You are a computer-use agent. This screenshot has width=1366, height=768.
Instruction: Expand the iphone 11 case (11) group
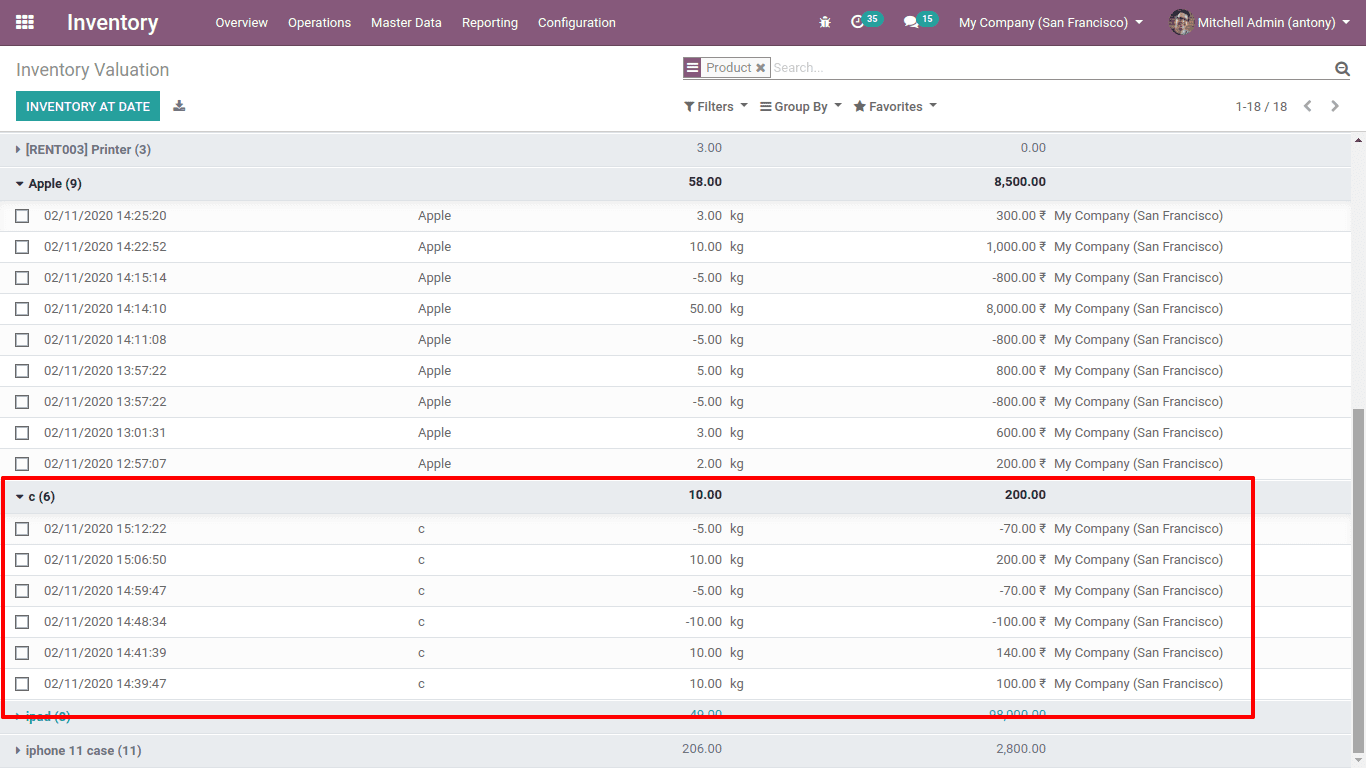pos(78,750)
